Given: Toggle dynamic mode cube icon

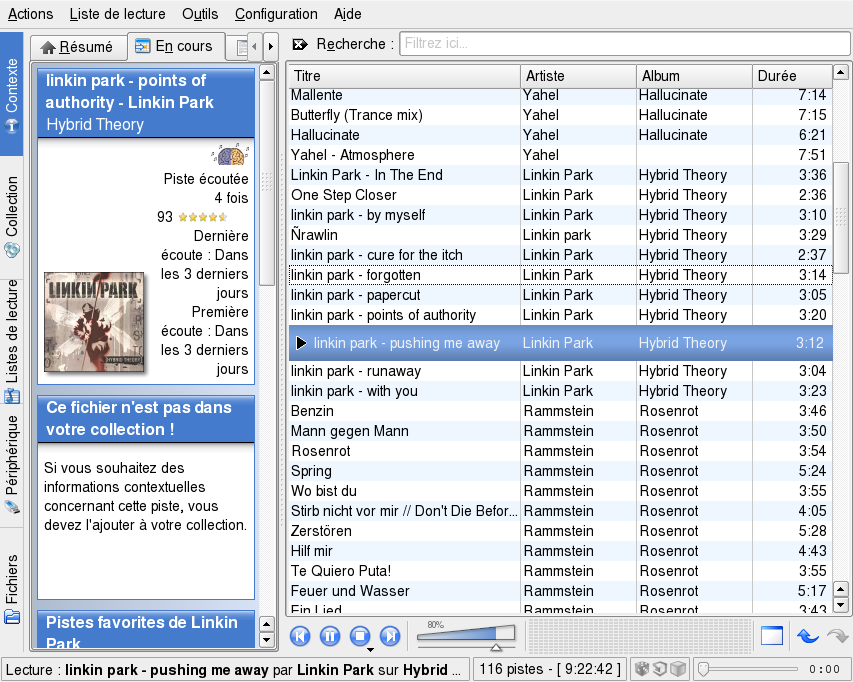Looking at the screenshot, I should point(677,668).
